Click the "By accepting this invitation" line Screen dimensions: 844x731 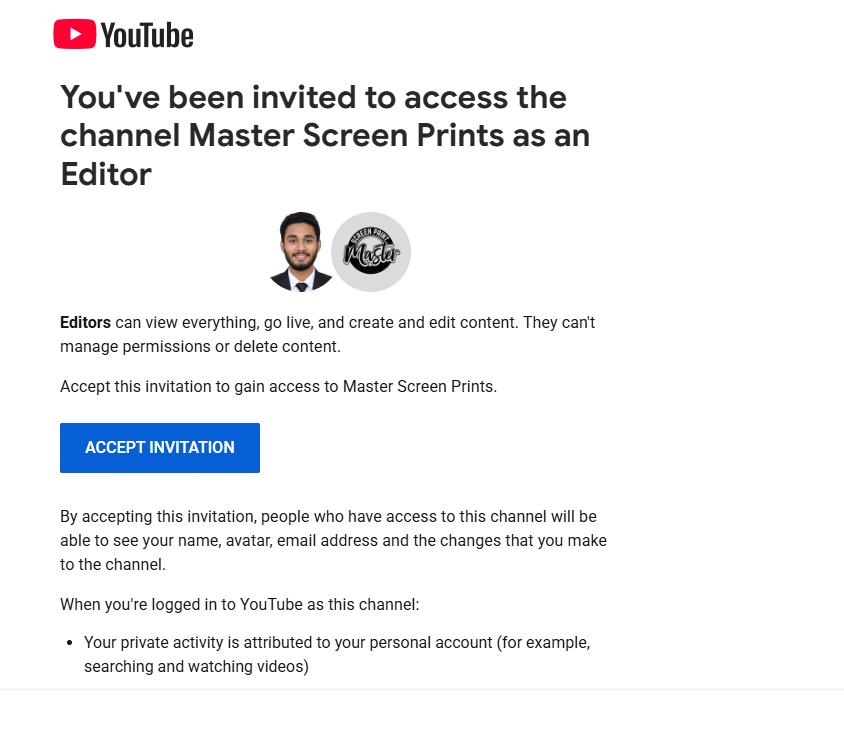328,516
